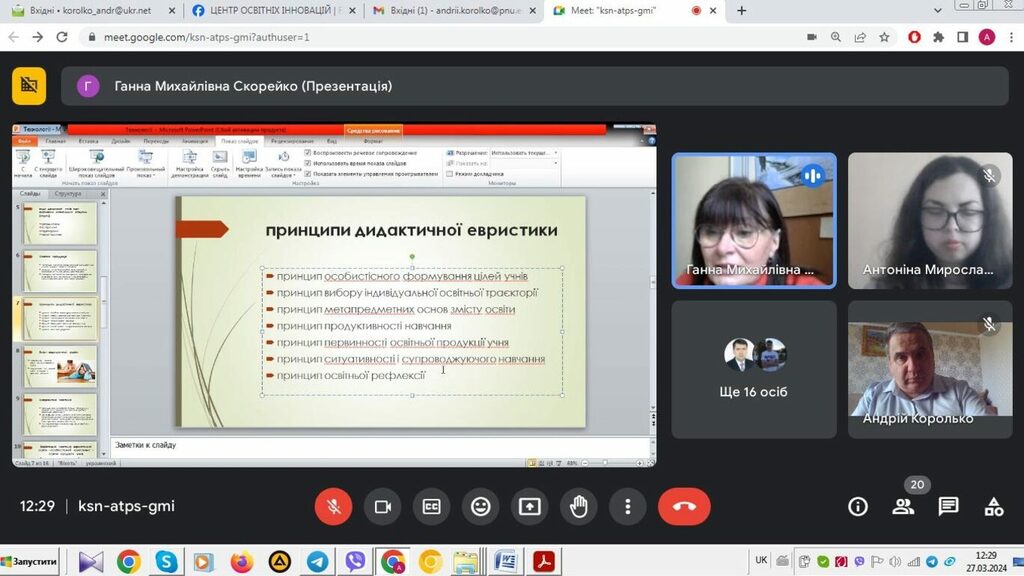Raise your hand in the meeting
The image size is (1024, 576).
point(578,506)
